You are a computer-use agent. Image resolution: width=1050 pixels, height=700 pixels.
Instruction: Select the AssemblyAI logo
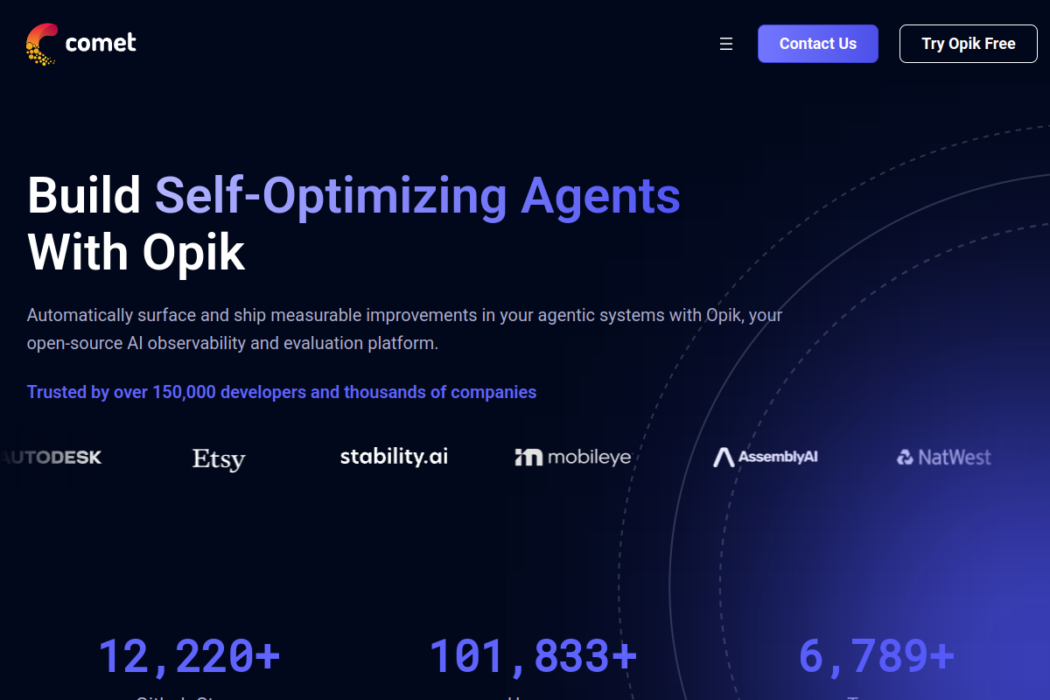pos(766,457)
